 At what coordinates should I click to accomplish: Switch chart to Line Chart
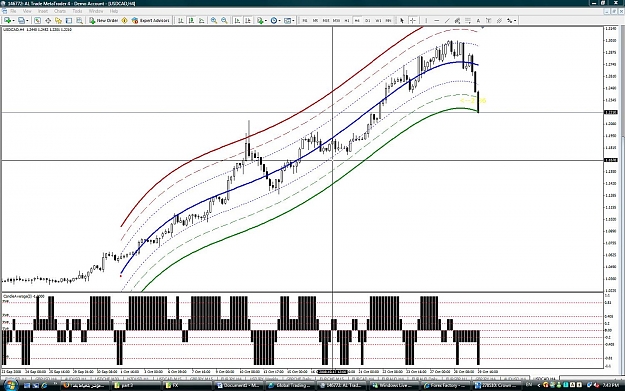[x=202, y=20]
